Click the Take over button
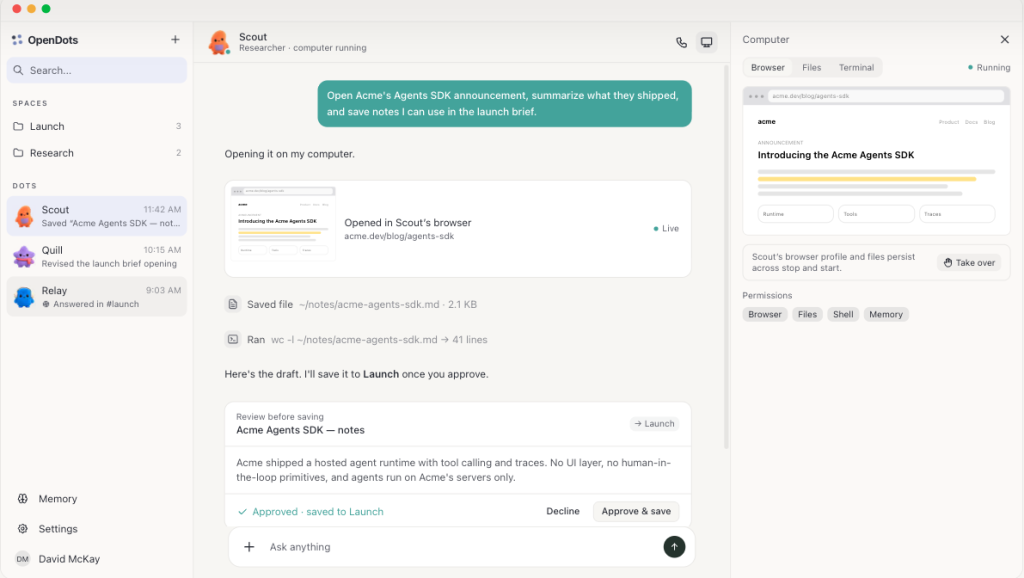The image size is (1024, 578). pyautogui.click(x=969, y=263)
